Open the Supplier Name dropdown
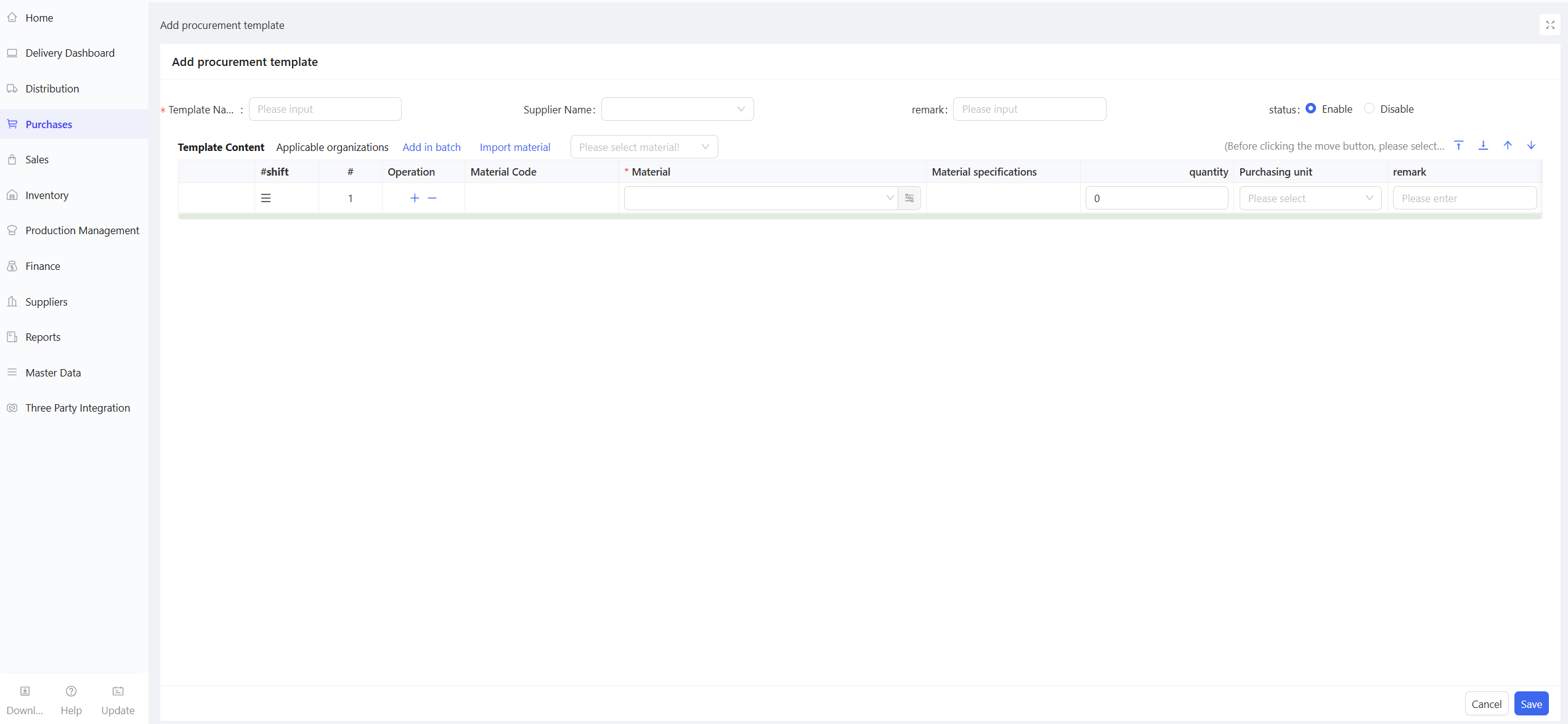 pos(677,109)
